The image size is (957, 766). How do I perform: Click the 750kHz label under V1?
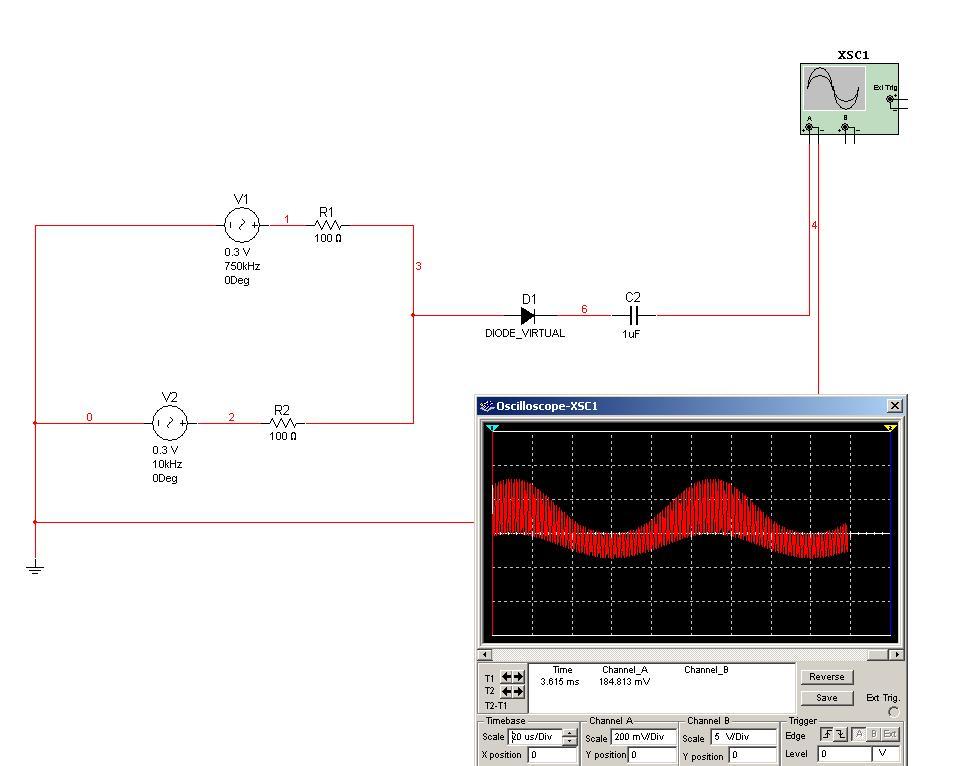coord(242,266)
